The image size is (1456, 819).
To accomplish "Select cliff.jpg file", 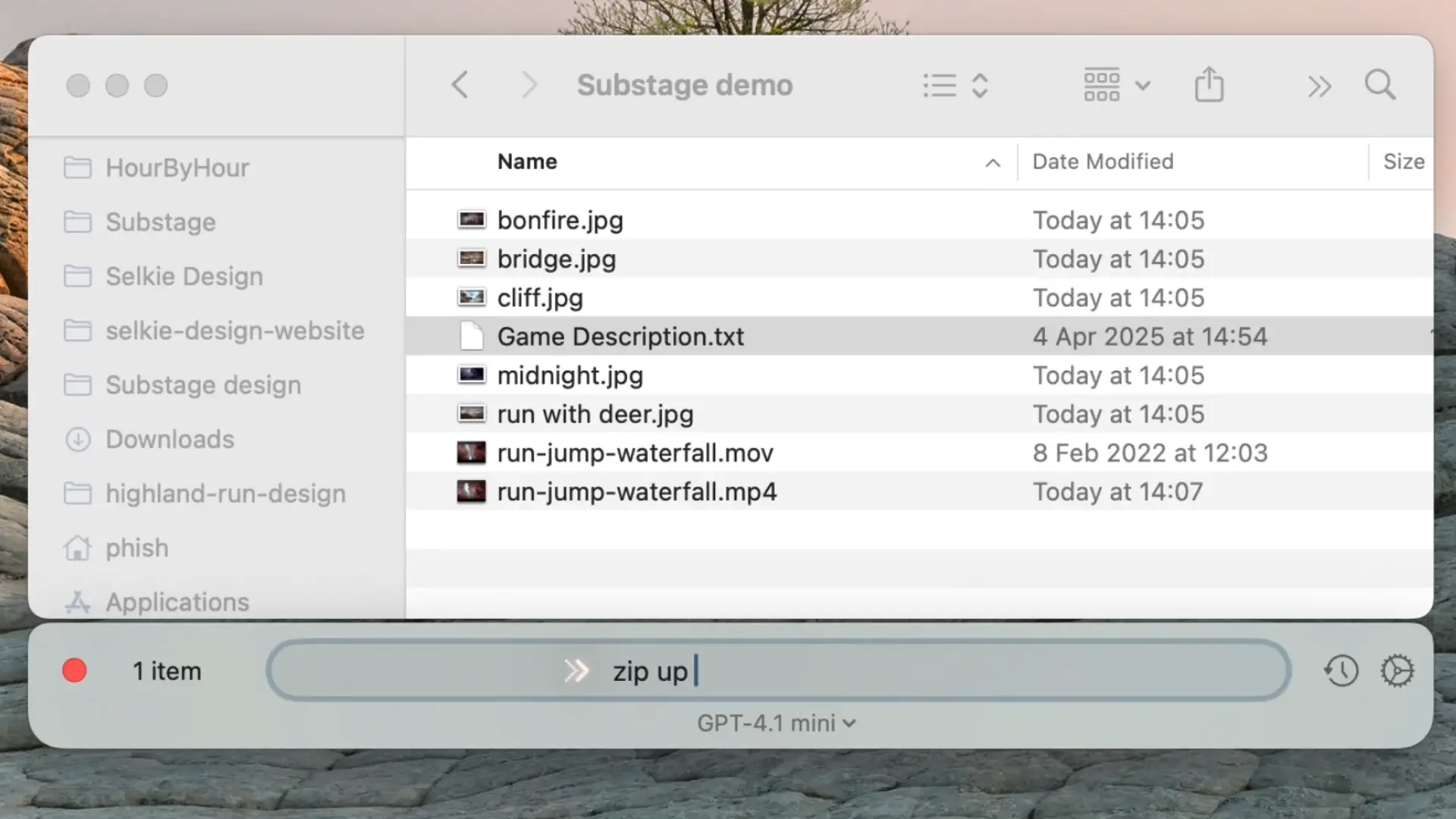I will tap(919, 297).
